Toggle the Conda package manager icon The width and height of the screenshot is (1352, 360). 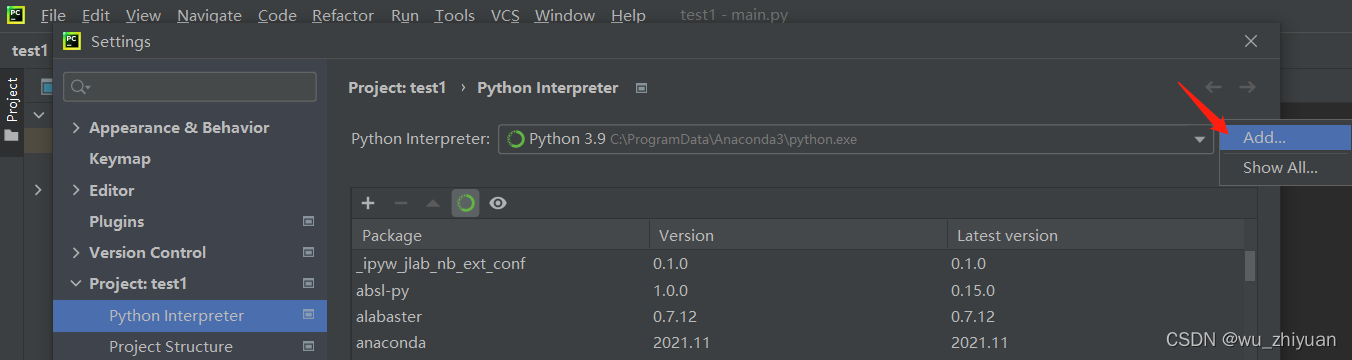pyautogui.click(x=465, y=203)
